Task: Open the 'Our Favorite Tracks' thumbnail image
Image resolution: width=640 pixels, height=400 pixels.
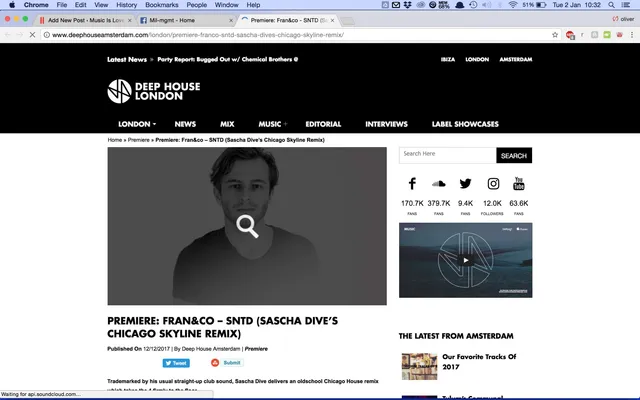Action: coord(419,367)
